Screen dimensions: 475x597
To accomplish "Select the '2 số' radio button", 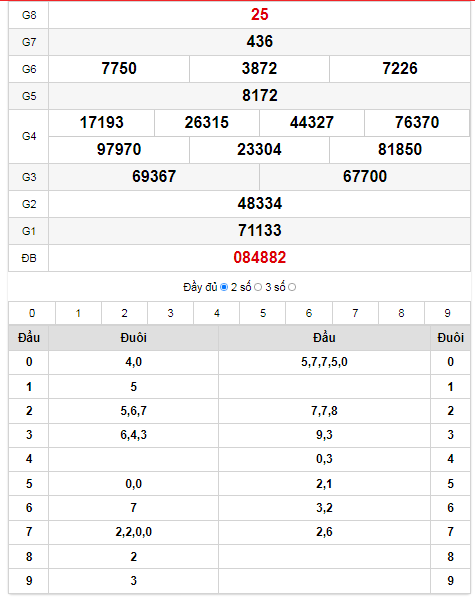I will point(258,287).
